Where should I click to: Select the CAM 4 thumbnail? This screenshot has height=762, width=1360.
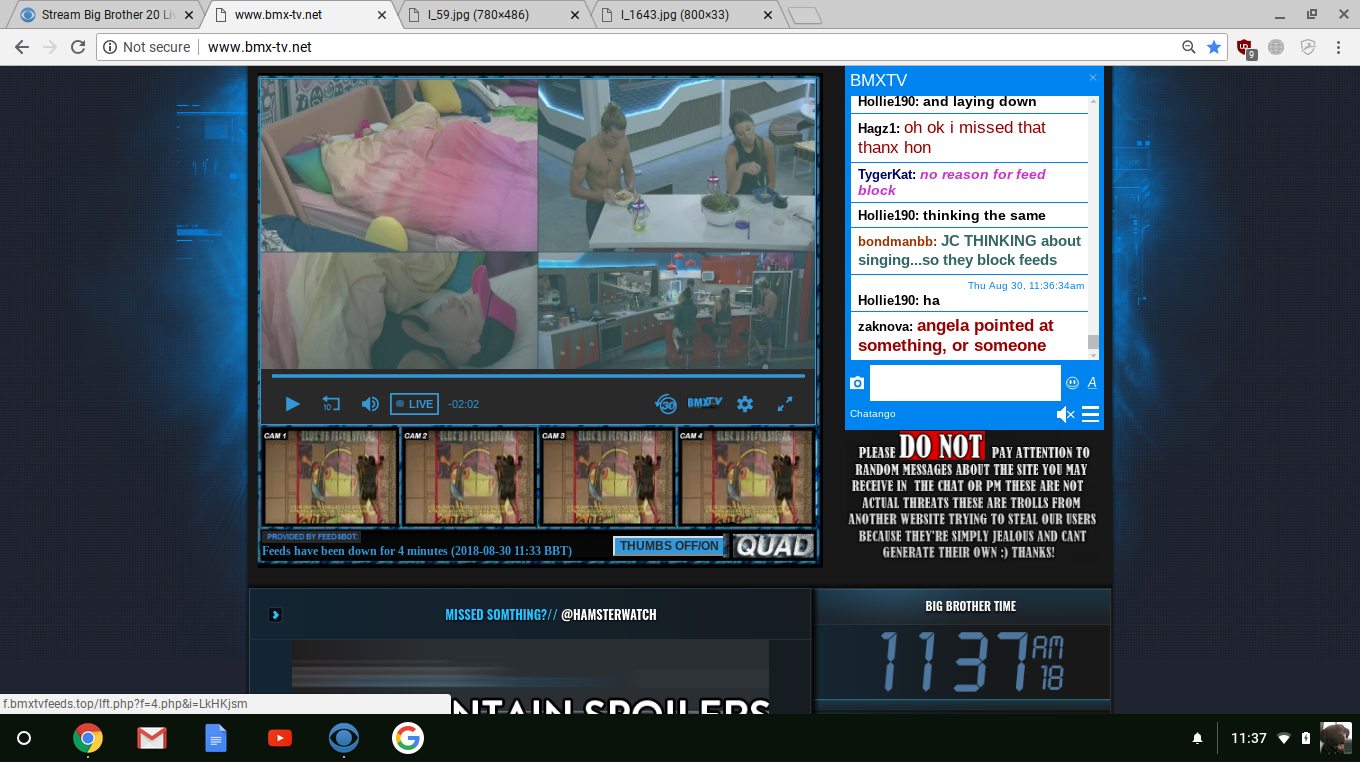(746, 477)
